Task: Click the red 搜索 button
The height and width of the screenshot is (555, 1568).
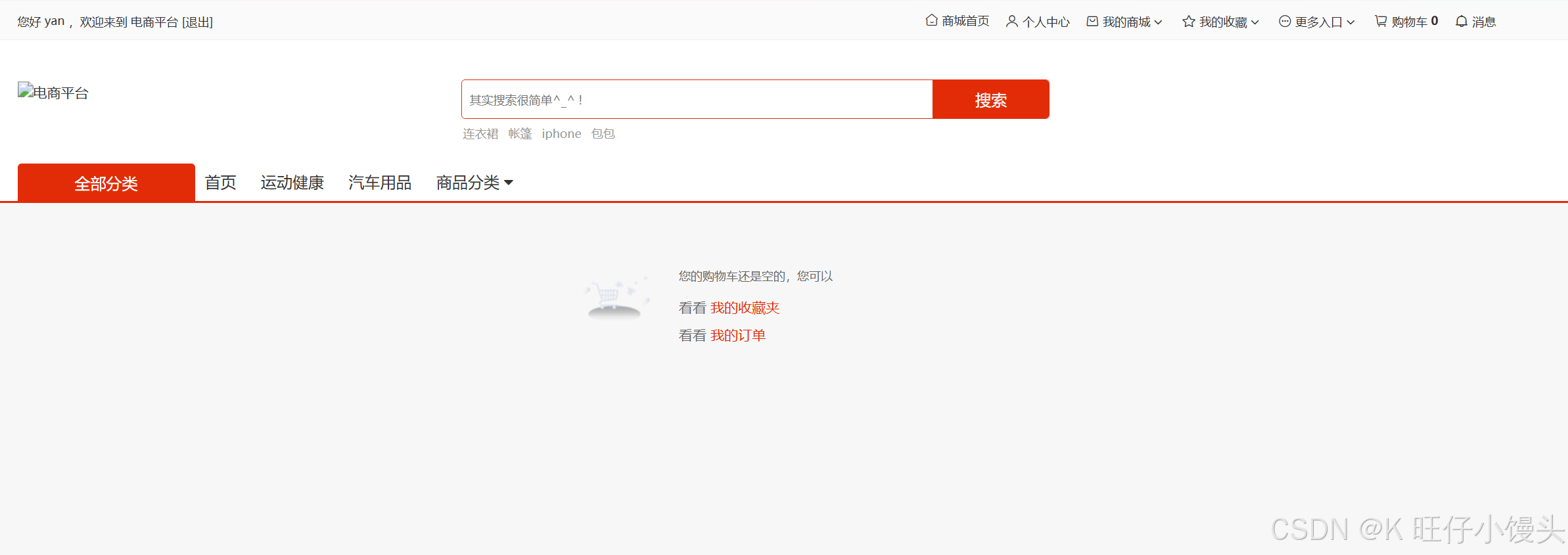Action: [991, 99]
